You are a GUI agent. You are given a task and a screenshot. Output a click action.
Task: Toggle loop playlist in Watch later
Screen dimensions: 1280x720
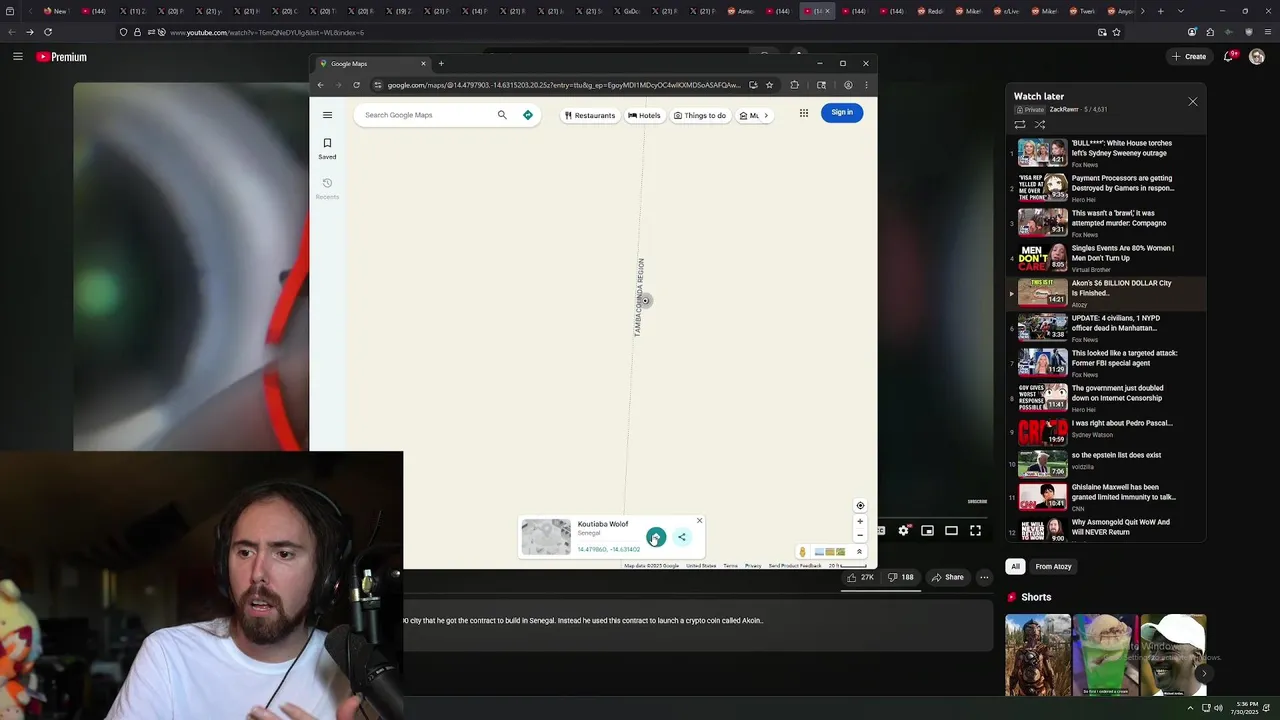1020,125
